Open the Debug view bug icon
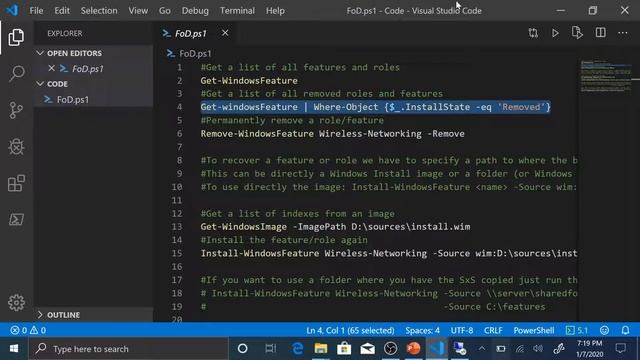The image size is (640, 360). (x=16, y=147)
